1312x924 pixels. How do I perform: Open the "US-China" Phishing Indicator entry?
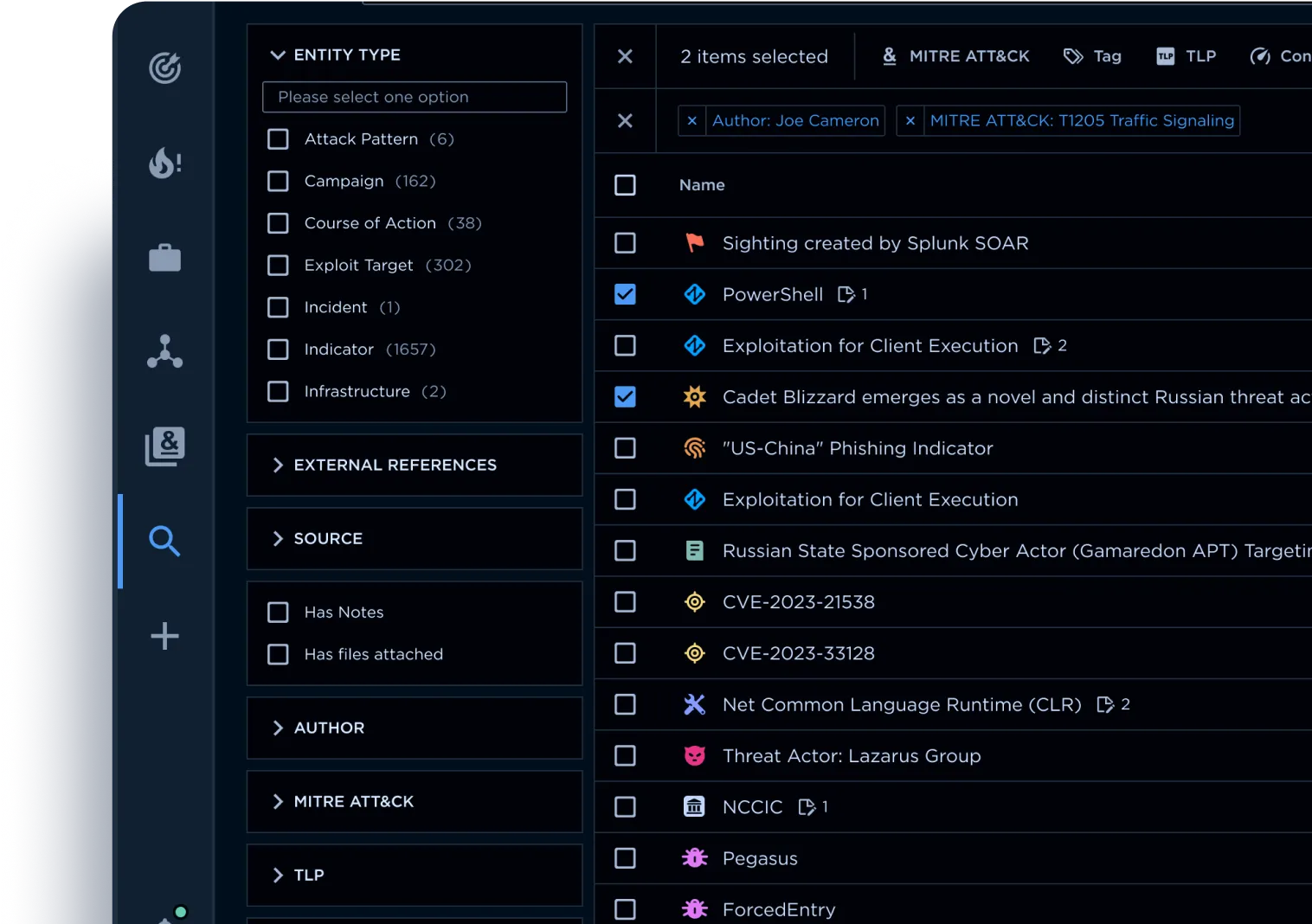858,448
